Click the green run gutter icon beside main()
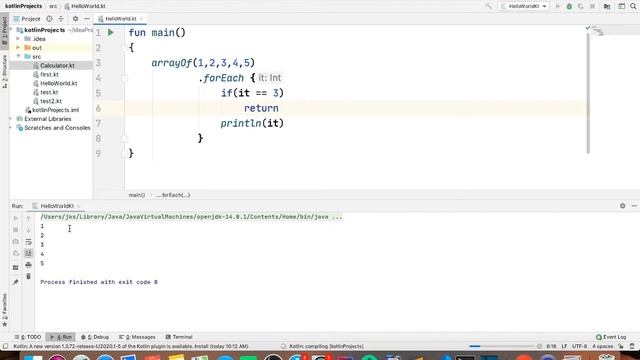640x360 pixels. click(x=111, y=33)
